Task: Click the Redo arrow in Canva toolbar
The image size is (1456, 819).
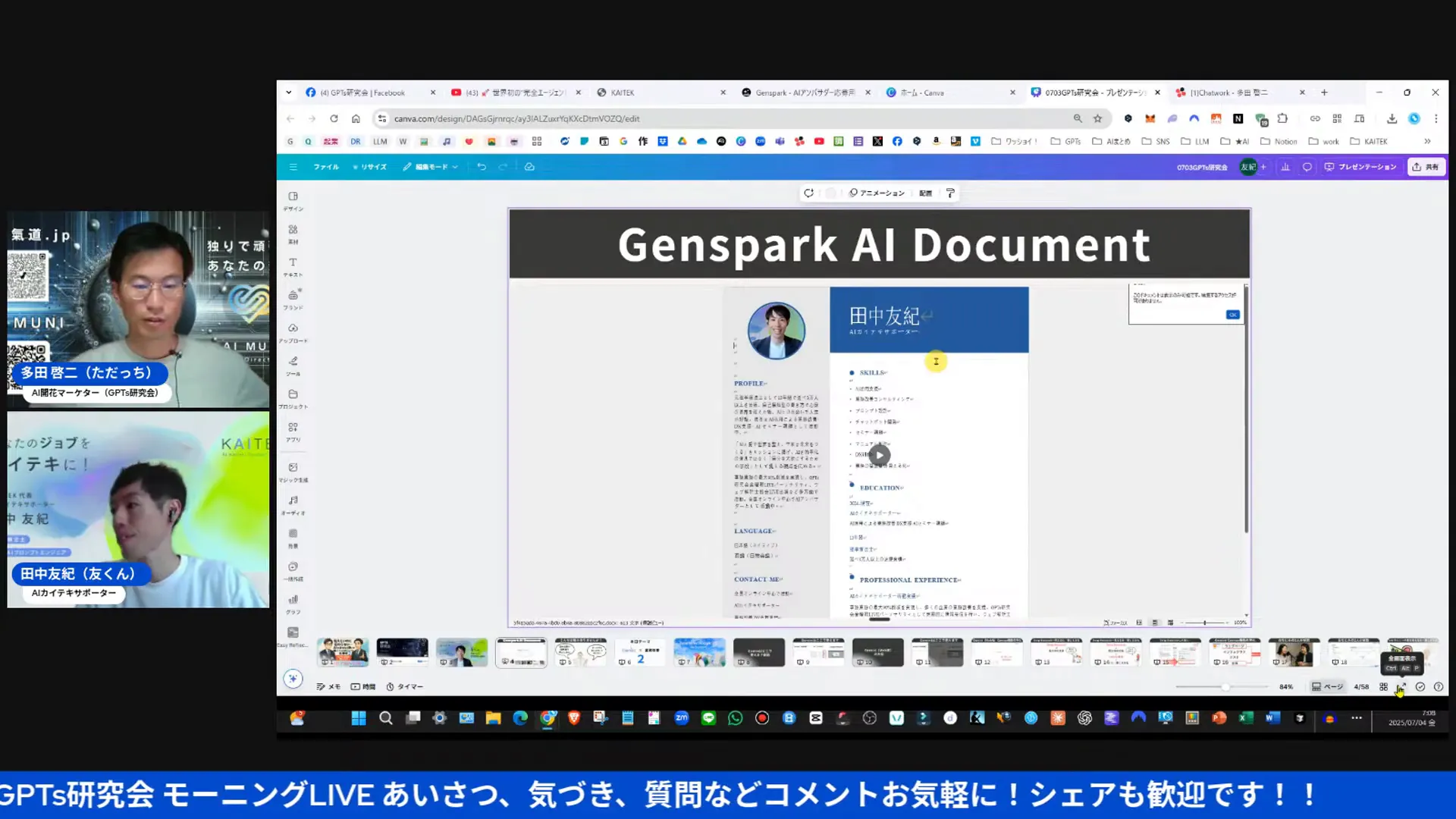Action: (503, 167)
